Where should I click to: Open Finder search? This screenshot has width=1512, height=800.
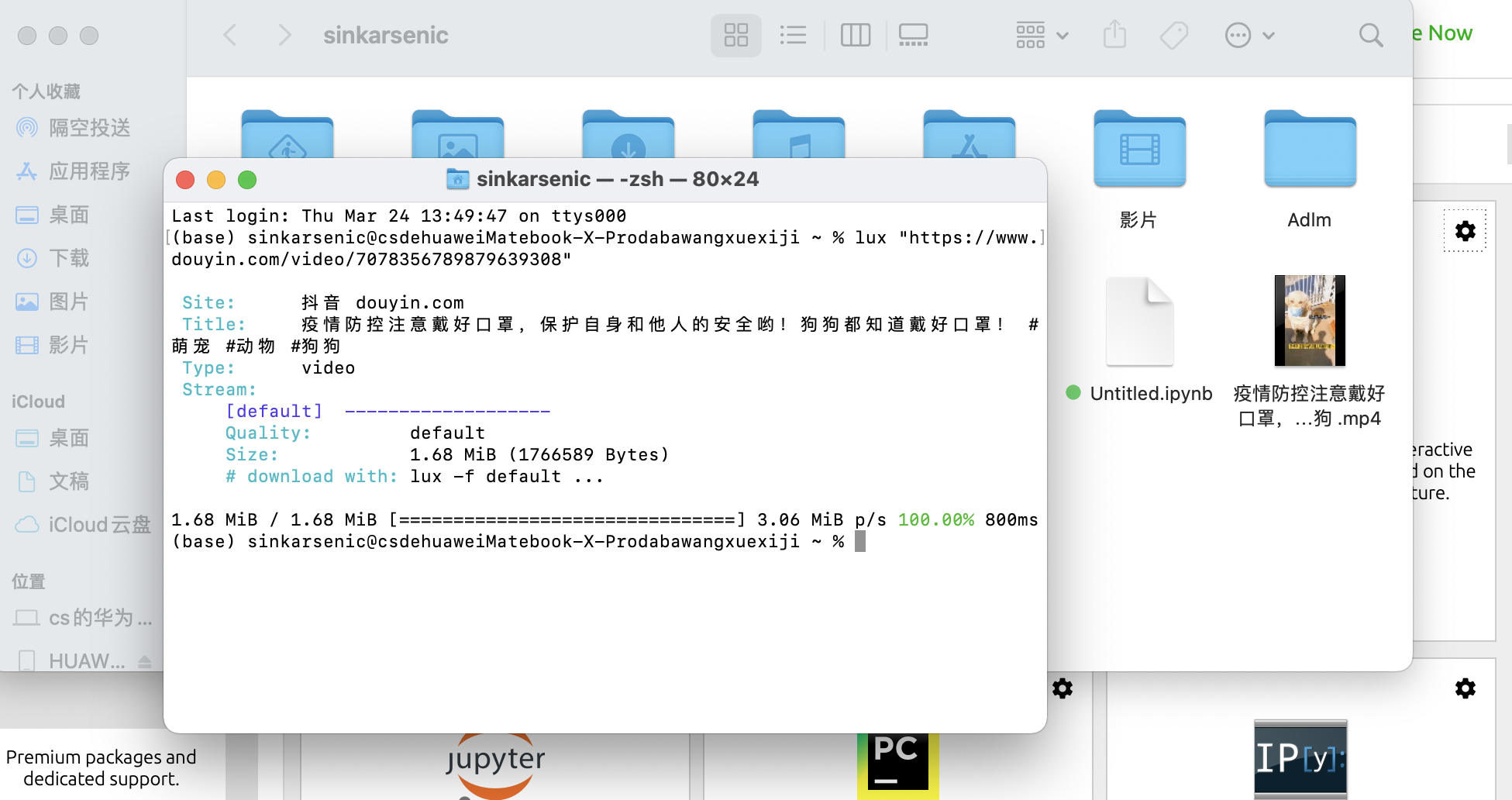point(1370,35)
